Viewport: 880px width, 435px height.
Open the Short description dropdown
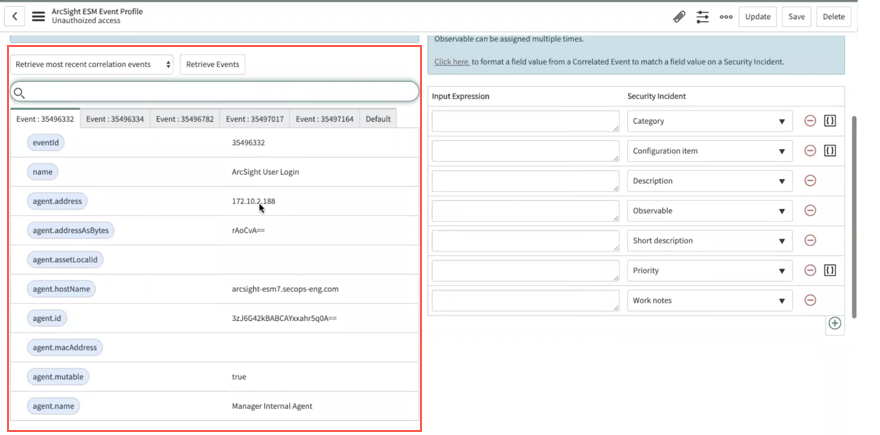coord(709,241)
